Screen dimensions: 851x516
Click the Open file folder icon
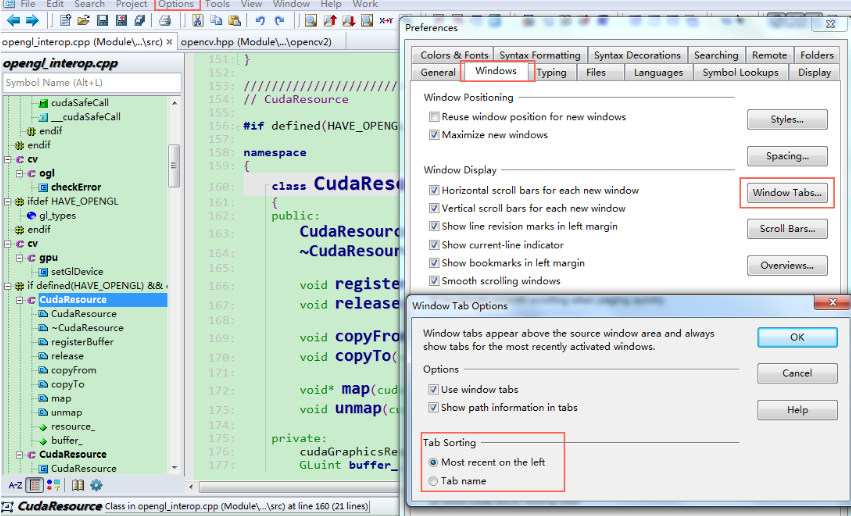coord(83,20)
